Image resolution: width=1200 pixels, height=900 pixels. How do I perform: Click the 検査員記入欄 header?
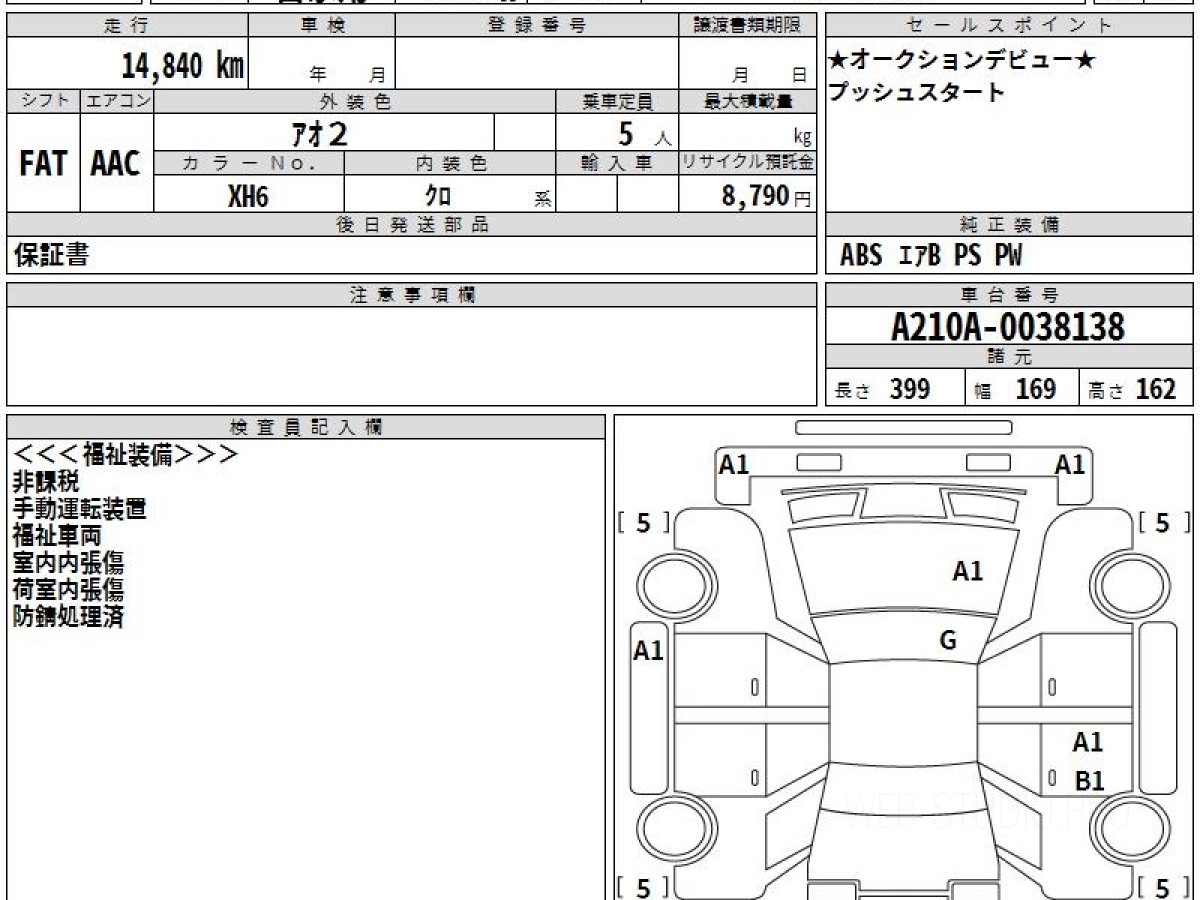(306, 427)
